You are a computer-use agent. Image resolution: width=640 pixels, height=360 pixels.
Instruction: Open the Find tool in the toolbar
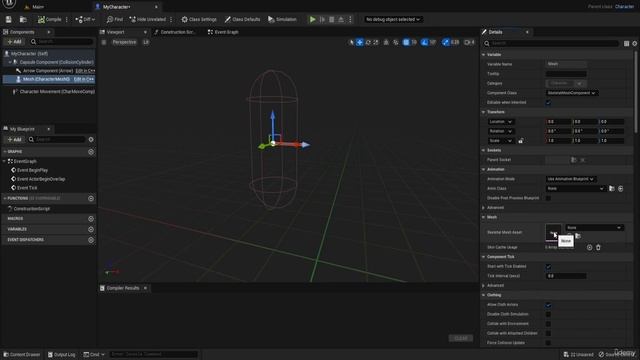click(114, 19)
